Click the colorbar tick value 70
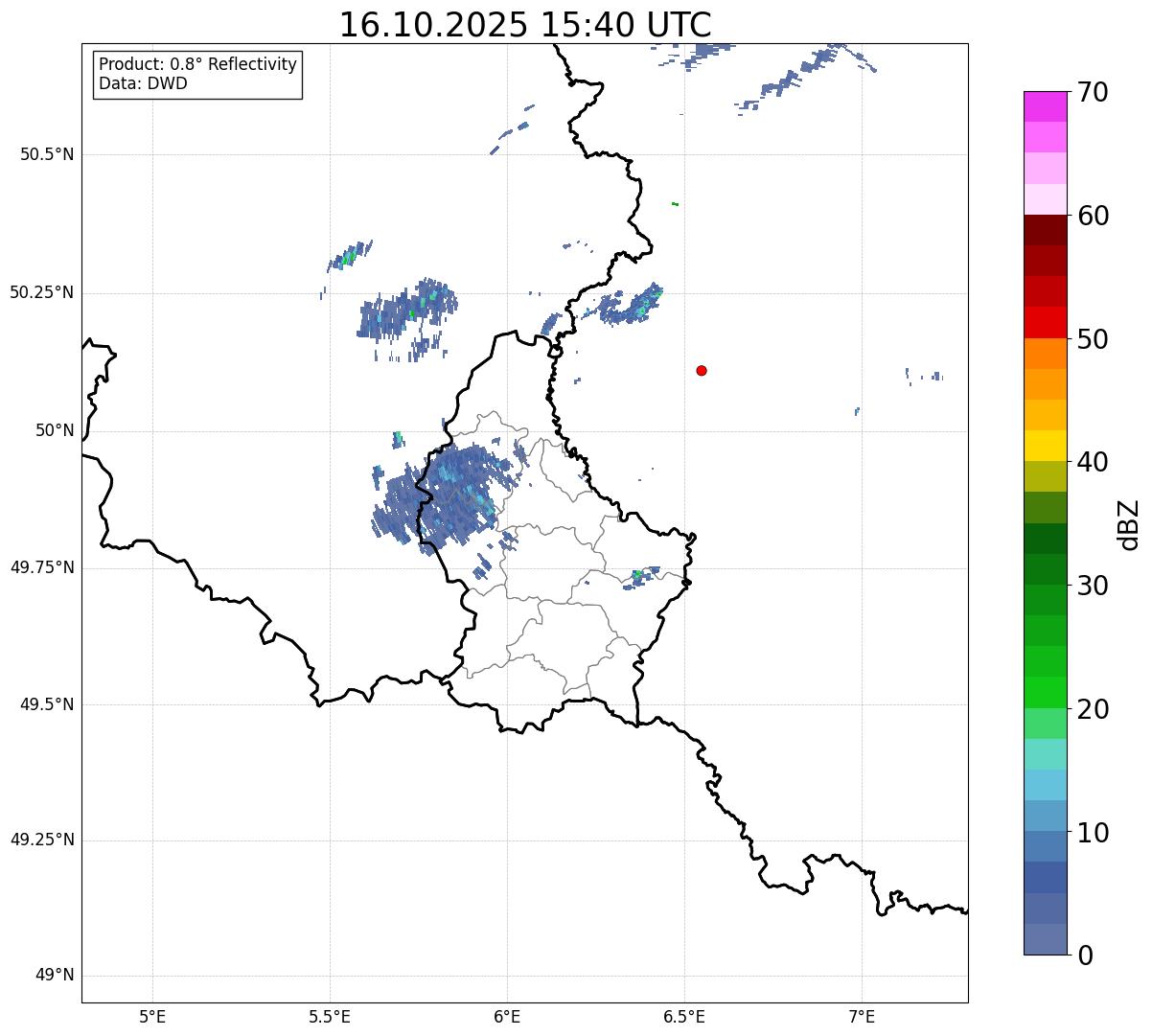This screenshot has width=1152, height=1036. [x=1093, y=93]
